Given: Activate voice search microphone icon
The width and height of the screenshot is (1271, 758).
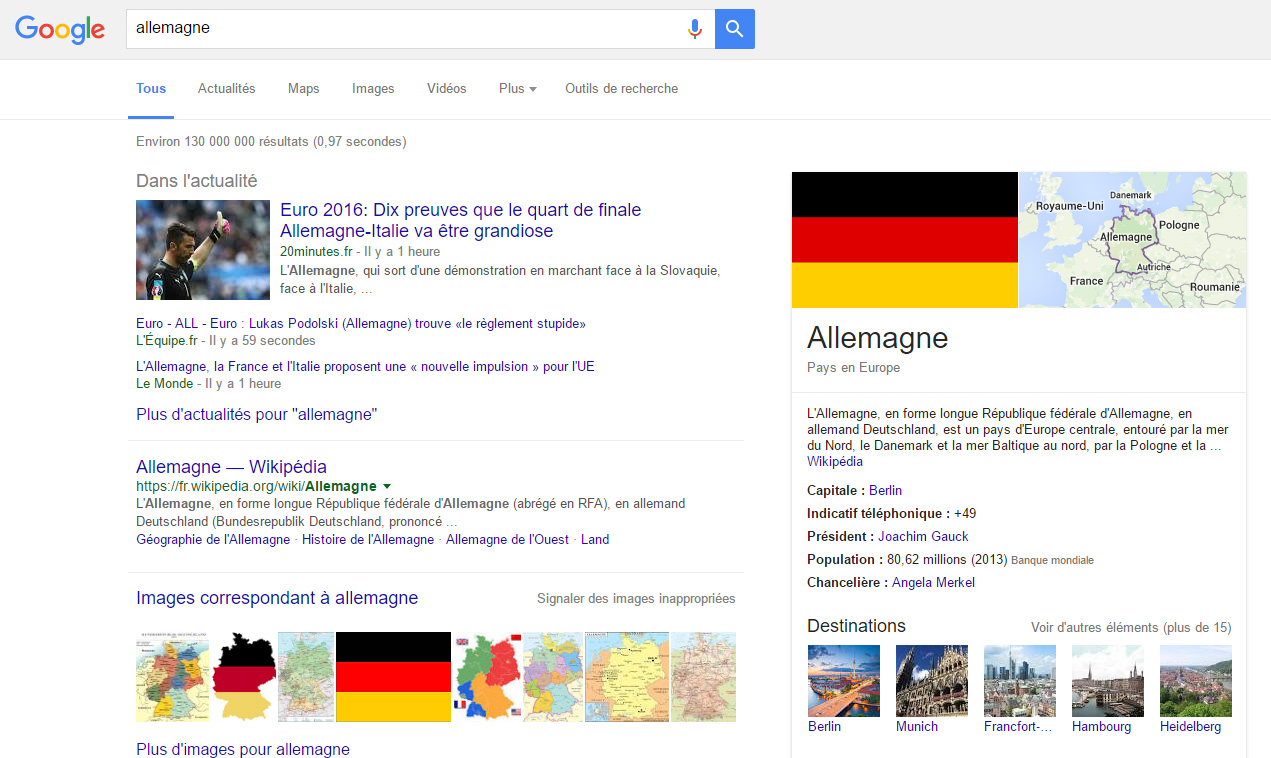Looking at the screenshot, I should (x=694, y=29).
